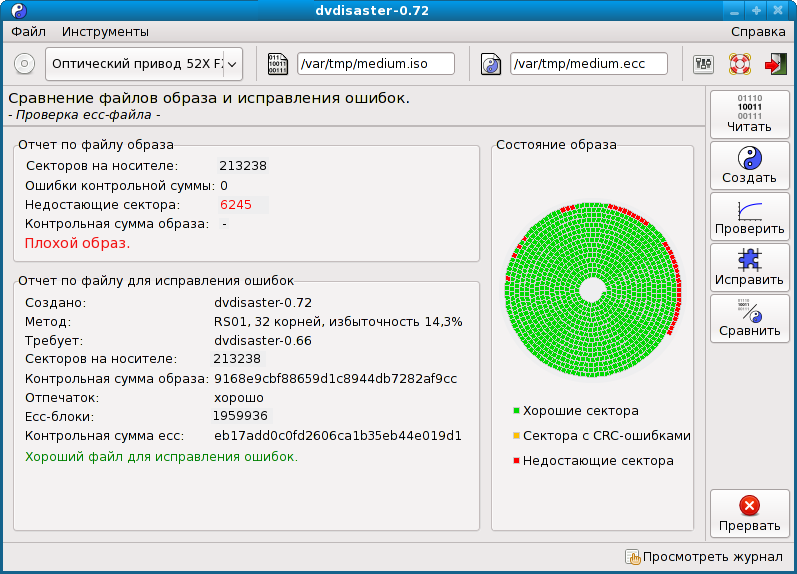Open the optical drive selection dropdown
Viewport: 797px width, 574px height.
(144, 64)
